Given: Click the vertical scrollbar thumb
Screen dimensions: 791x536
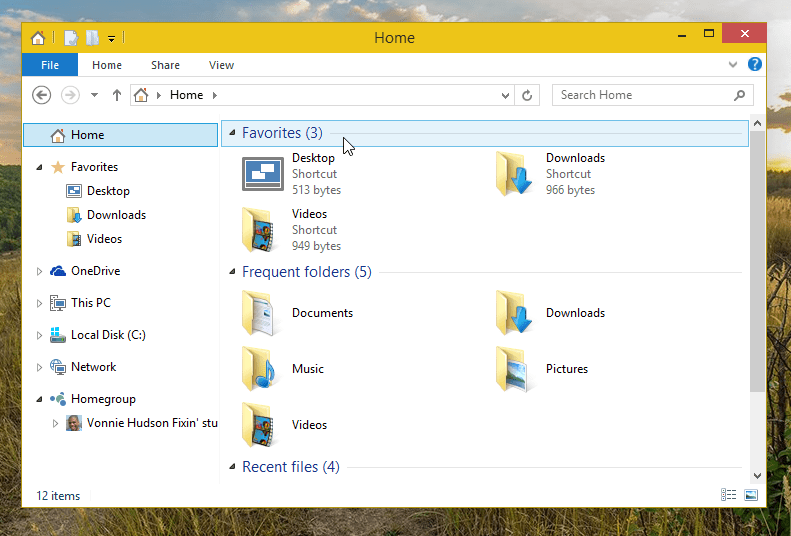Looking at the screenshot, I should click(x=757, y=261).
